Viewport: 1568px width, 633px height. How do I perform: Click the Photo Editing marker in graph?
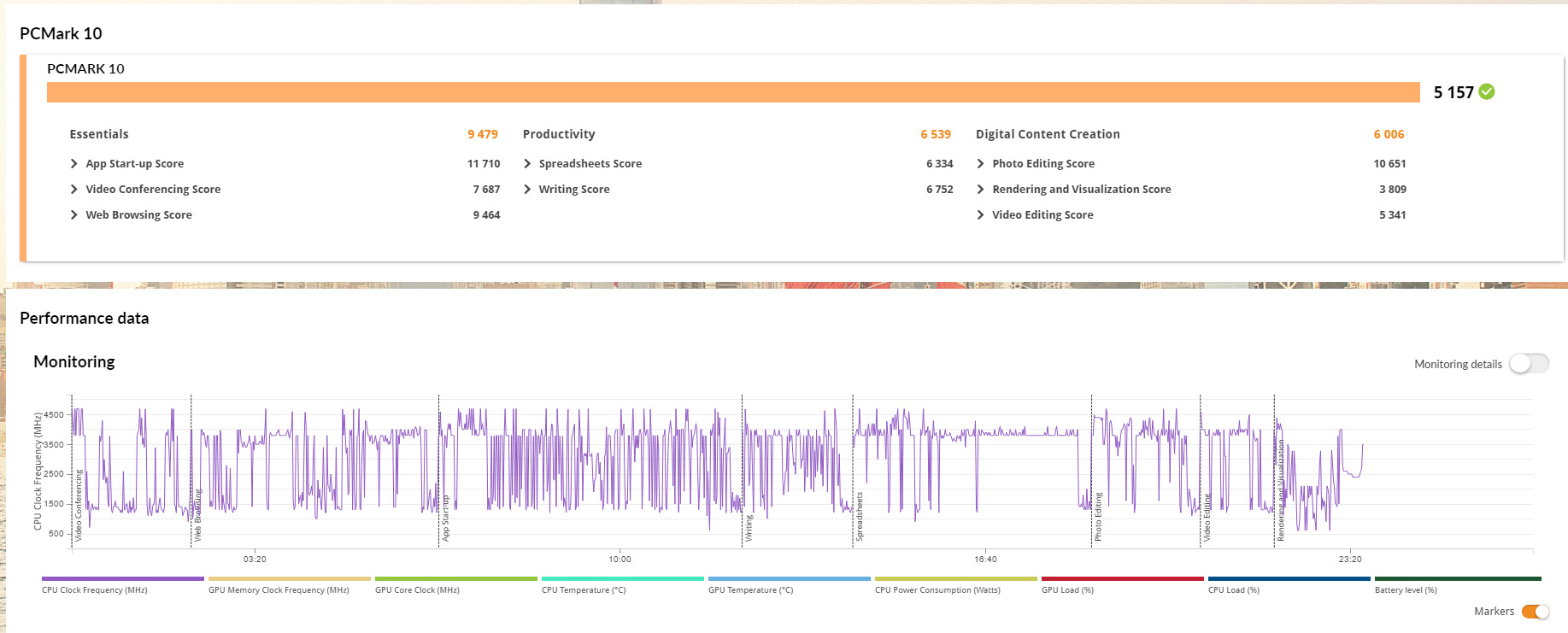point(1098,517)
